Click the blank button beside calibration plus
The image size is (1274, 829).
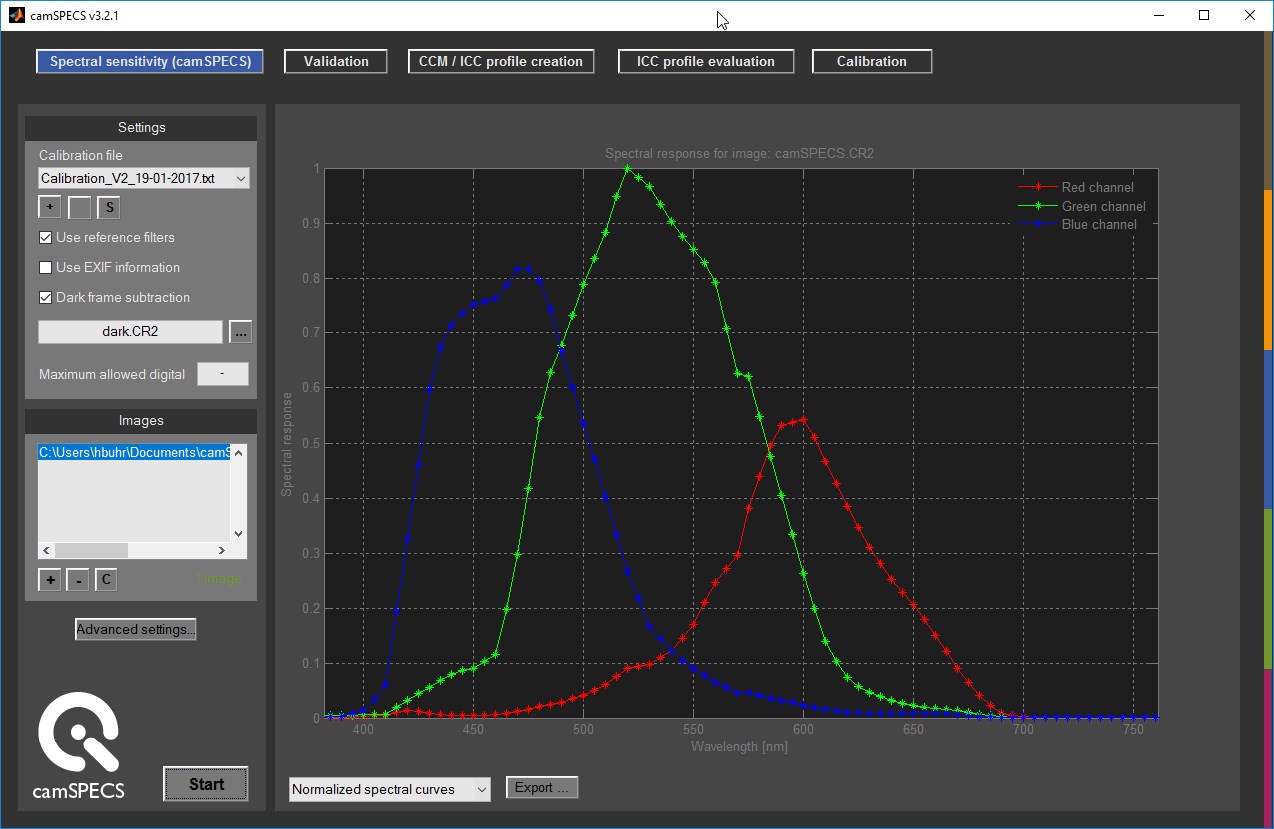pos(80,207)
